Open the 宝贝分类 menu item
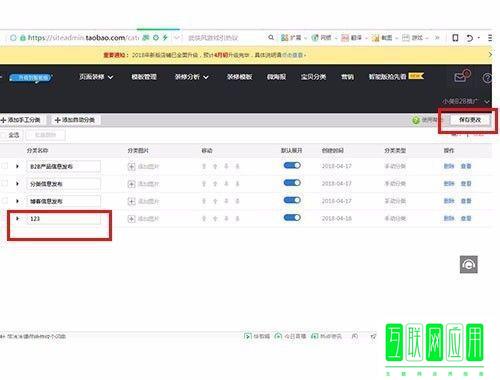The width and height of the screenshot is (500, 380). pyautogui.click(x=313, y=77)
